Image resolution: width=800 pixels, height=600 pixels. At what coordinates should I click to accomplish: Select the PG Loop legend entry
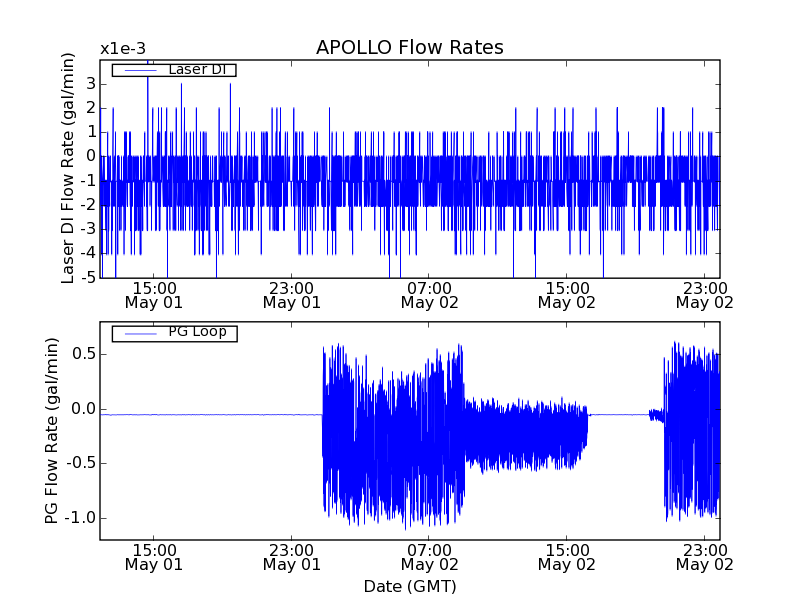point(196,332)
